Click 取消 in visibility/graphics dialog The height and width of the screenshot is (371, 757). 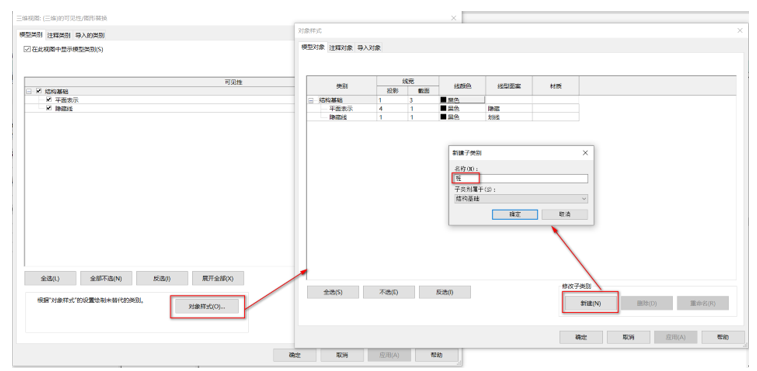click(342, 355)
